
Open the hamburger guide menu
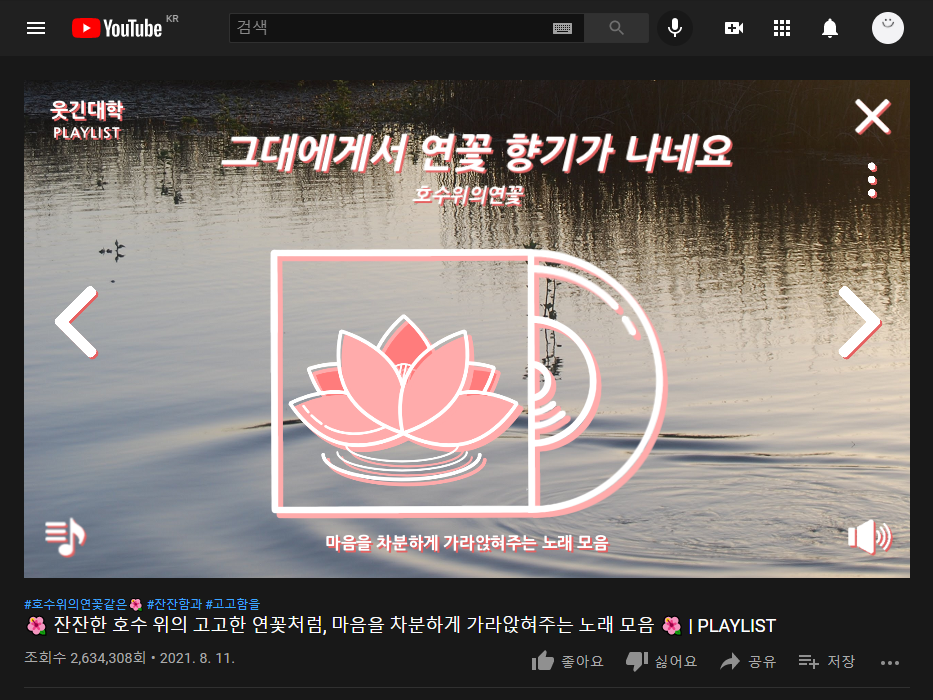tap(36, 28)
